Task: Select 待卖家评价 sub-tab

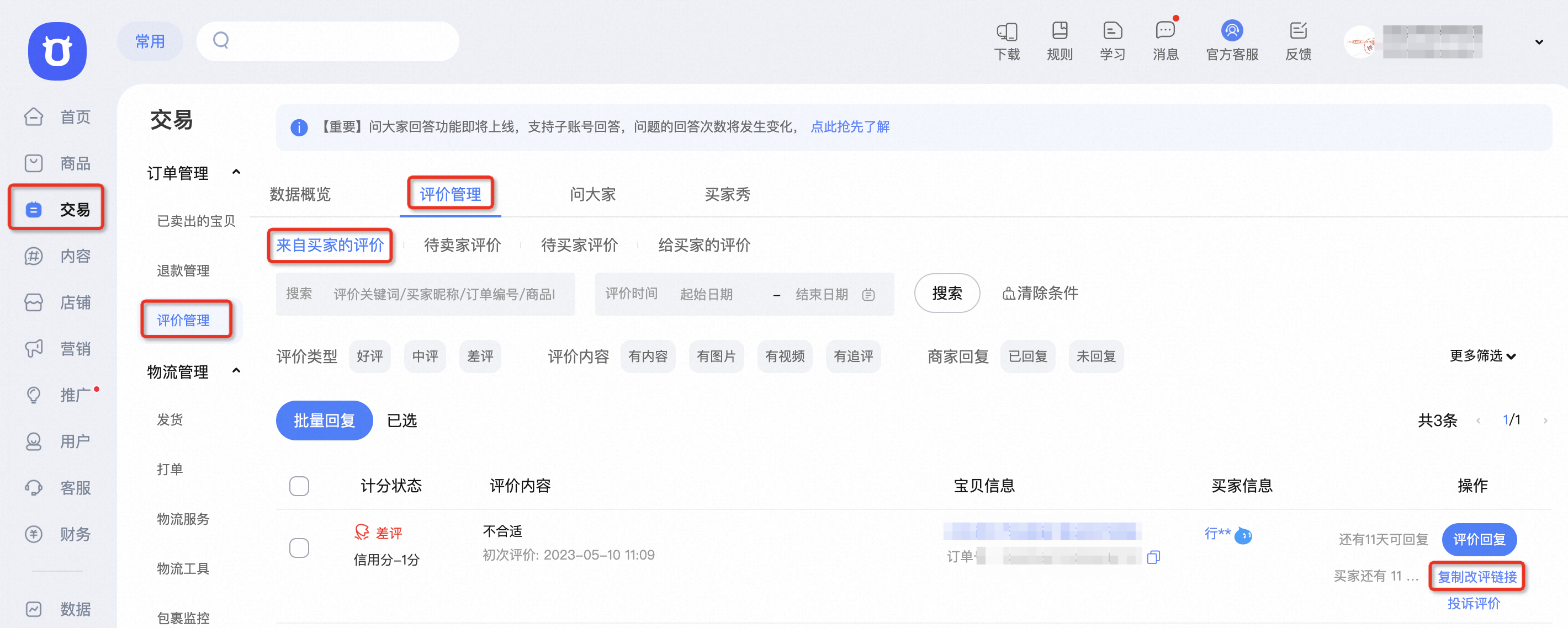Action: pos(463,245)
